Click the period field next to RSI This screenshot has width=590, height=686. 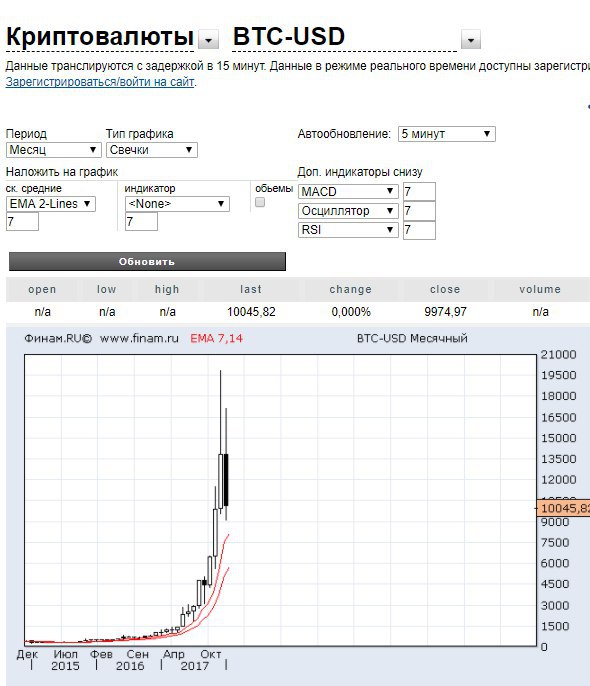coord(419,230)
